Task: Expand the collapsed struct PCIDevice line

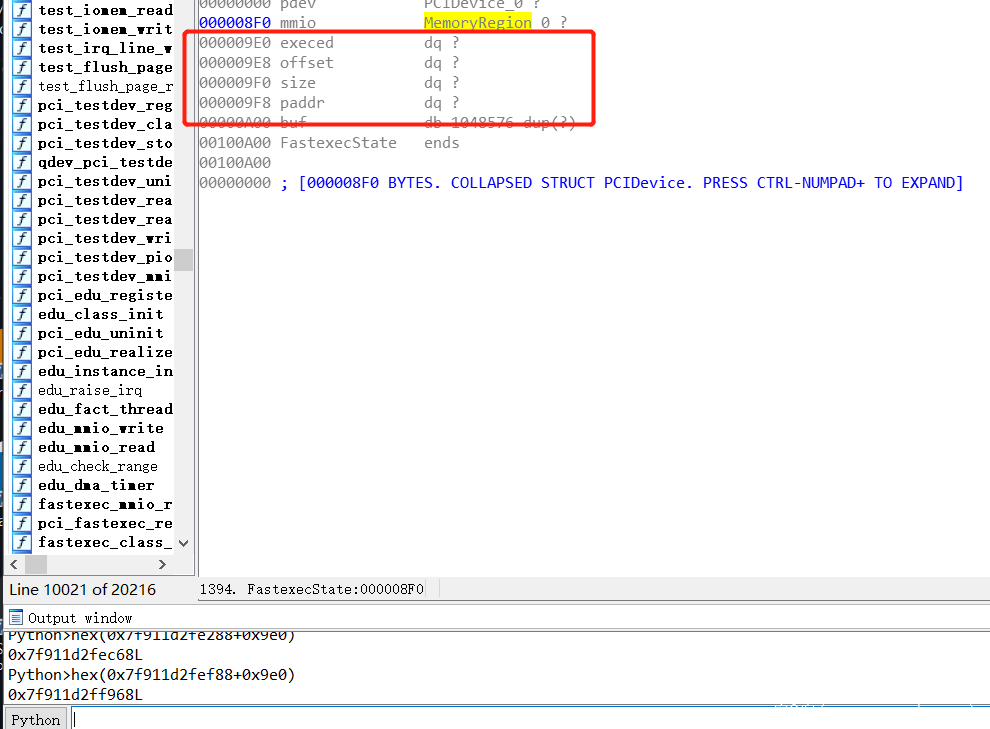Action: (580, 183)
